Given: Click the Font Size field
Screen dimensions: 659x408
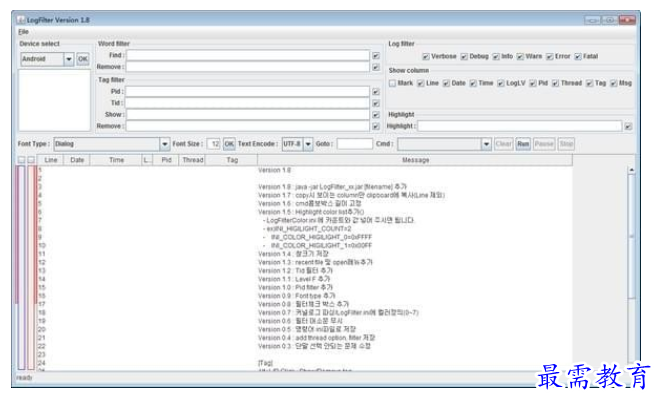Looking at the screenshot, I should pyautogui.click(x=214, y=144).
